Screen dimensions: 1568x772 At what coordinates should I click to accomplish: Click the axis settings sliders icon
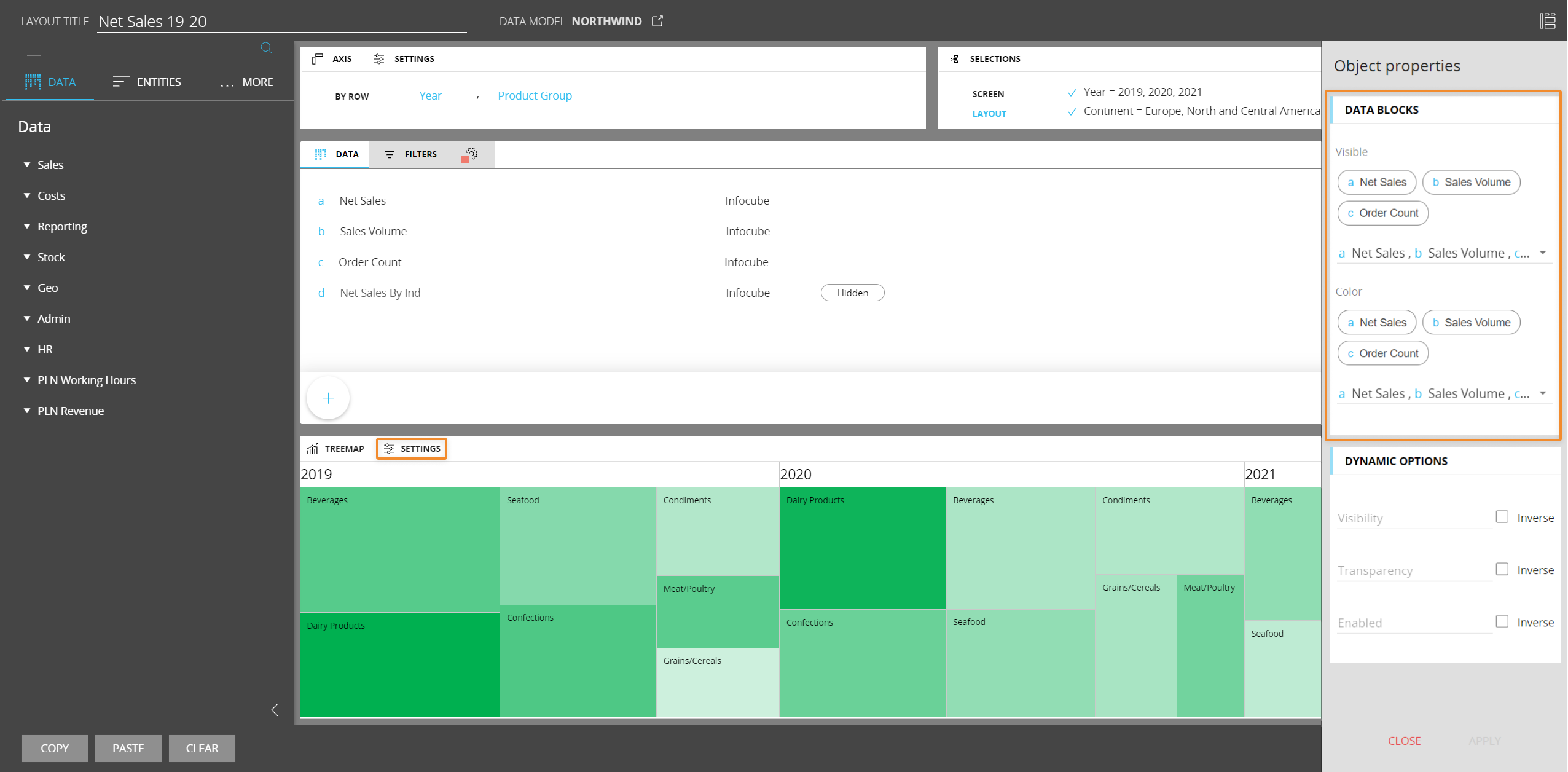[379, 59]
